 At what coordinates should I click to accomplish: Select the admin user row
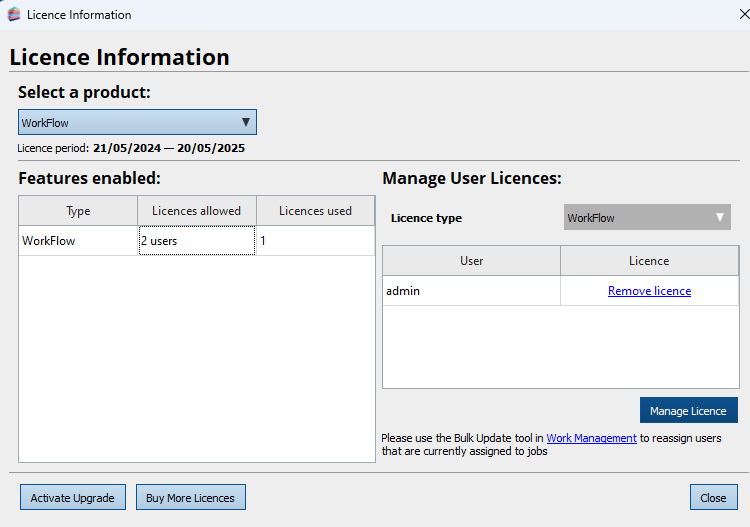coord(471,291)
